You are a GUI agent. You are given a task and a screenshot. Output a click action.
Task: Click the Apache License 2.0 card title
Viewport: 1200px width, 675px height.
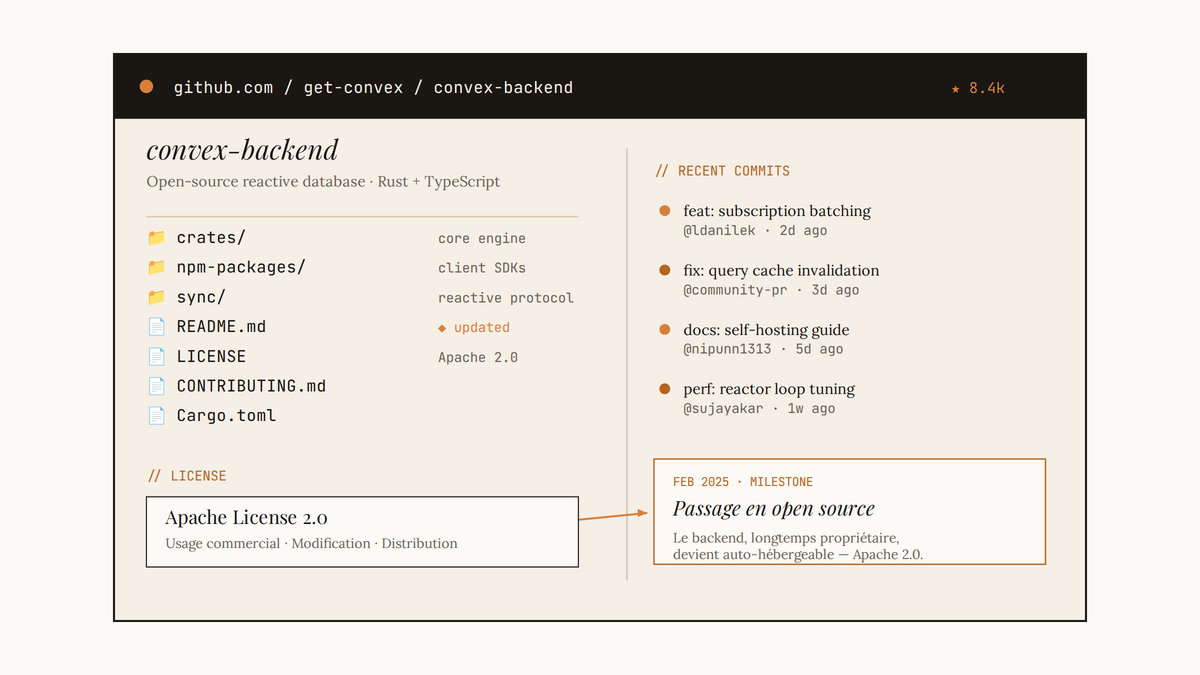(246, 518)
